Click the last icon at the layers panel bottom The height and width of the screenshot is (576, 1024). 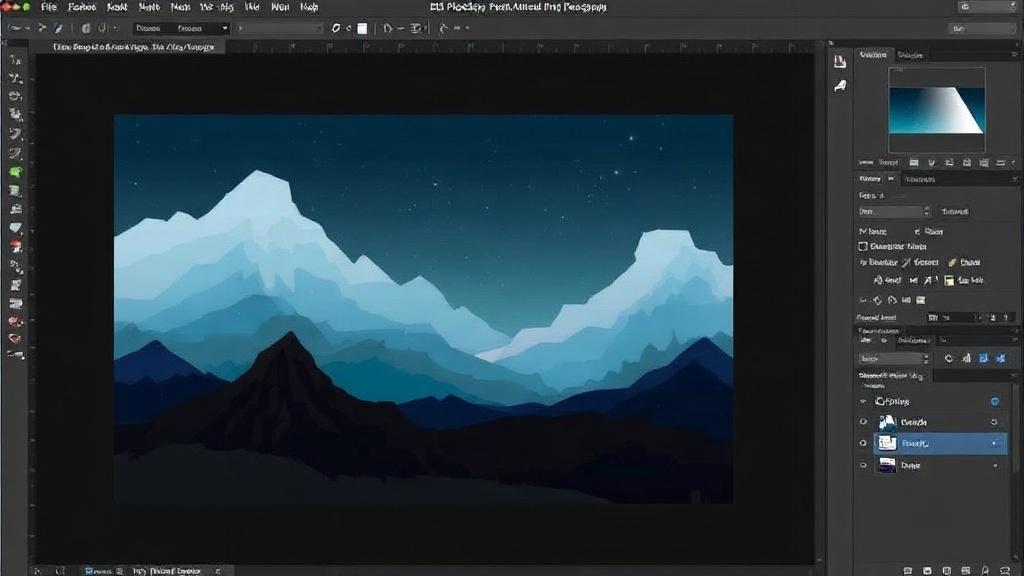pyautogui.click(x=1004, y=570)
